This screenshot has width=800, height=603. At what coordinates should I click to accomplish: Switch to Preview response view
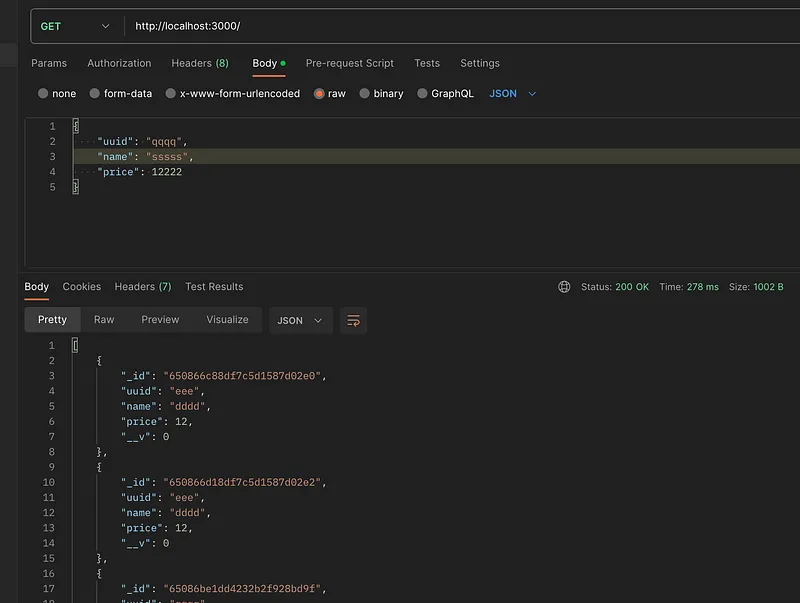pos(160,320)
